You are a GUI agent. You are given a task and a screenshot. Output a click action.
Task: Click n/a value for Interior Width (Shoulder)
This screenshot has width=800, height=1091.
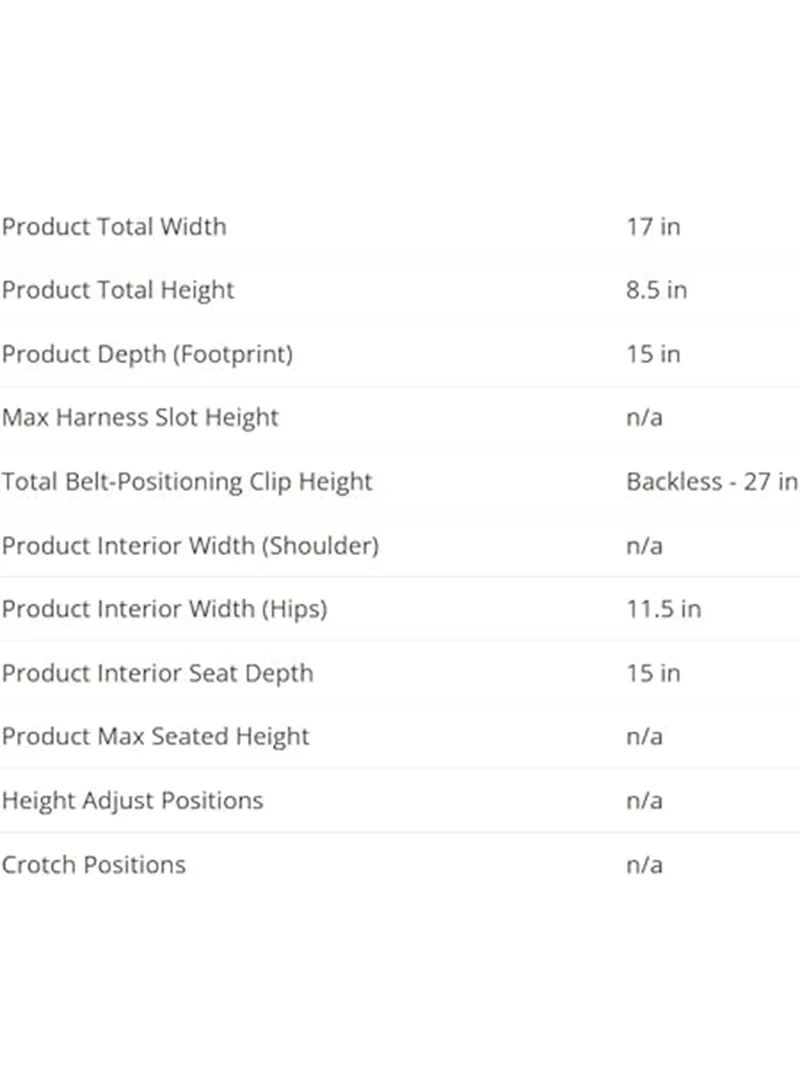pyautogui.click(x=644, y=546)
